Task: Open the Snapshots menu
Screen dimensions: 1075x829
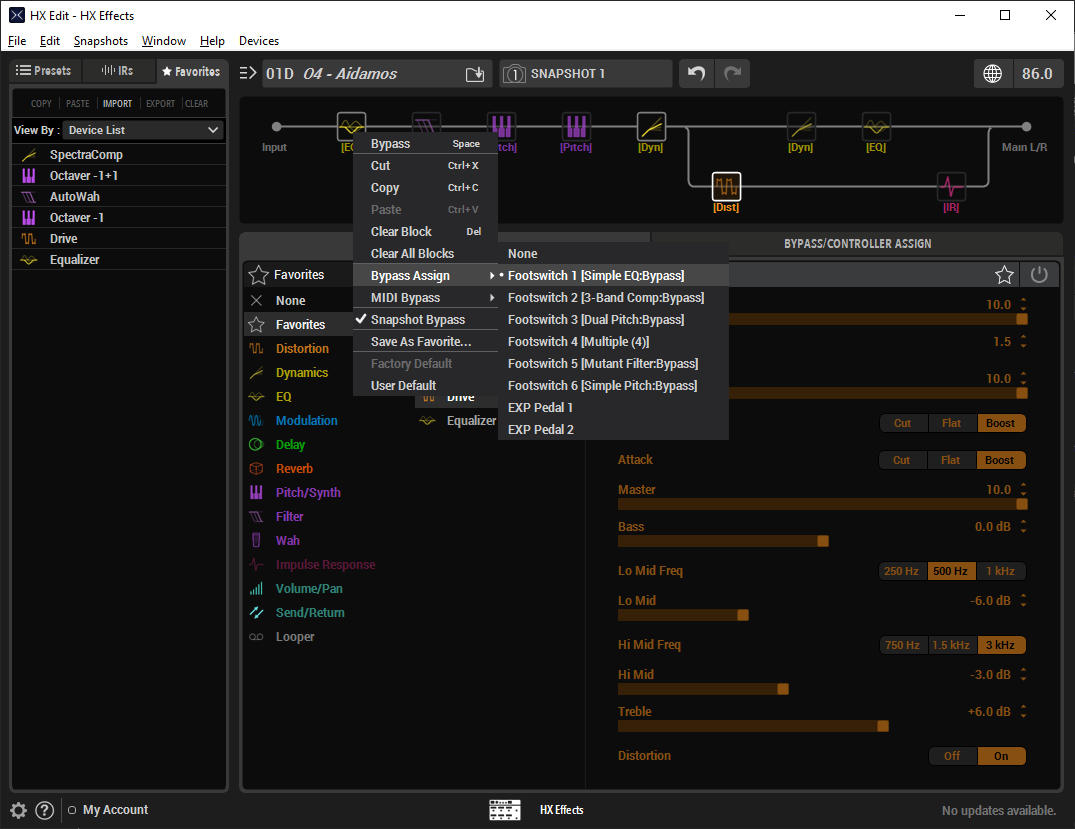Action: click(101, 41)
